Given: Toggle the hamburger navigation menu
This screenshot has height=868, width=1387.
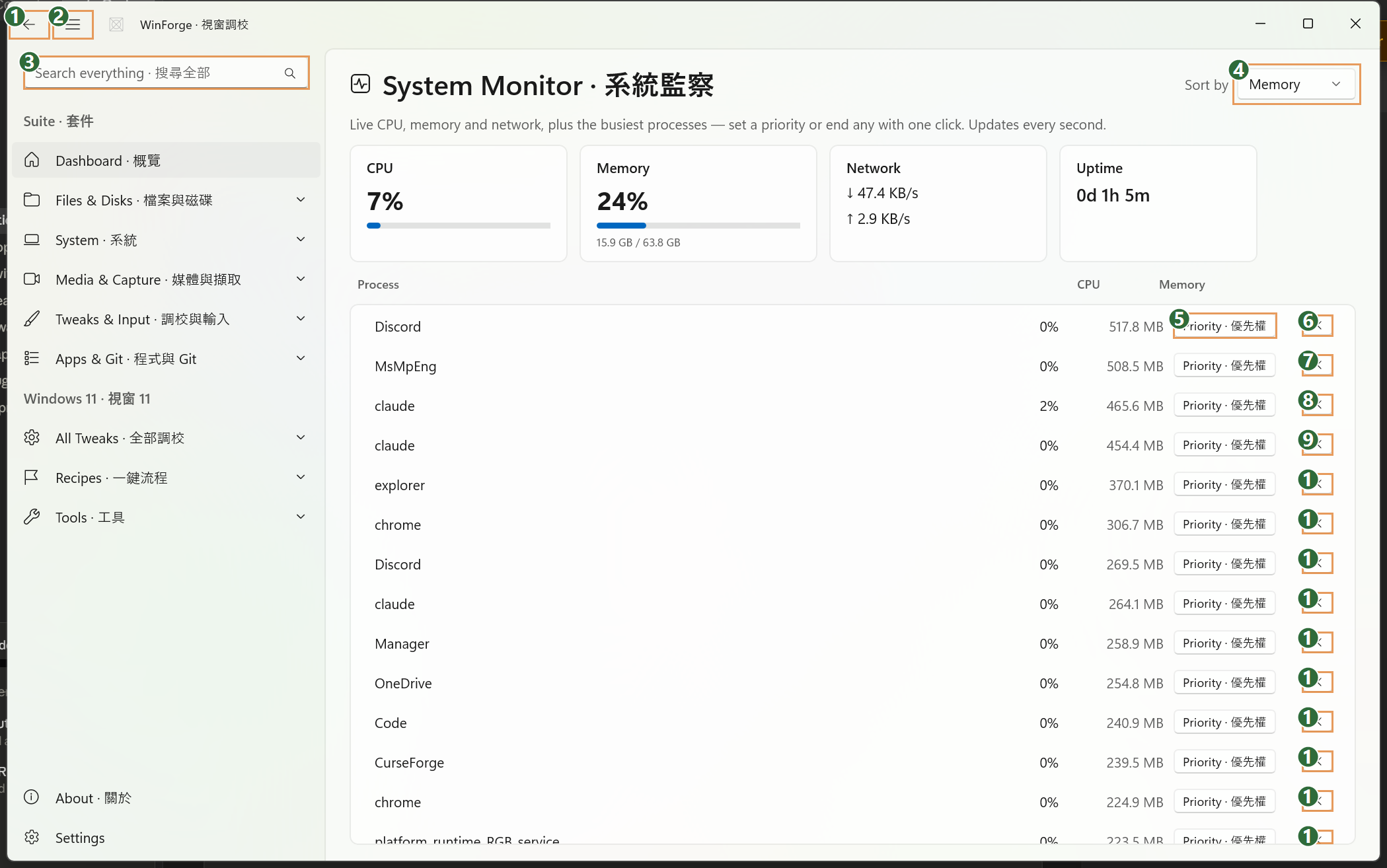Looking at the screenshot, I should click(x=73, y=25).
